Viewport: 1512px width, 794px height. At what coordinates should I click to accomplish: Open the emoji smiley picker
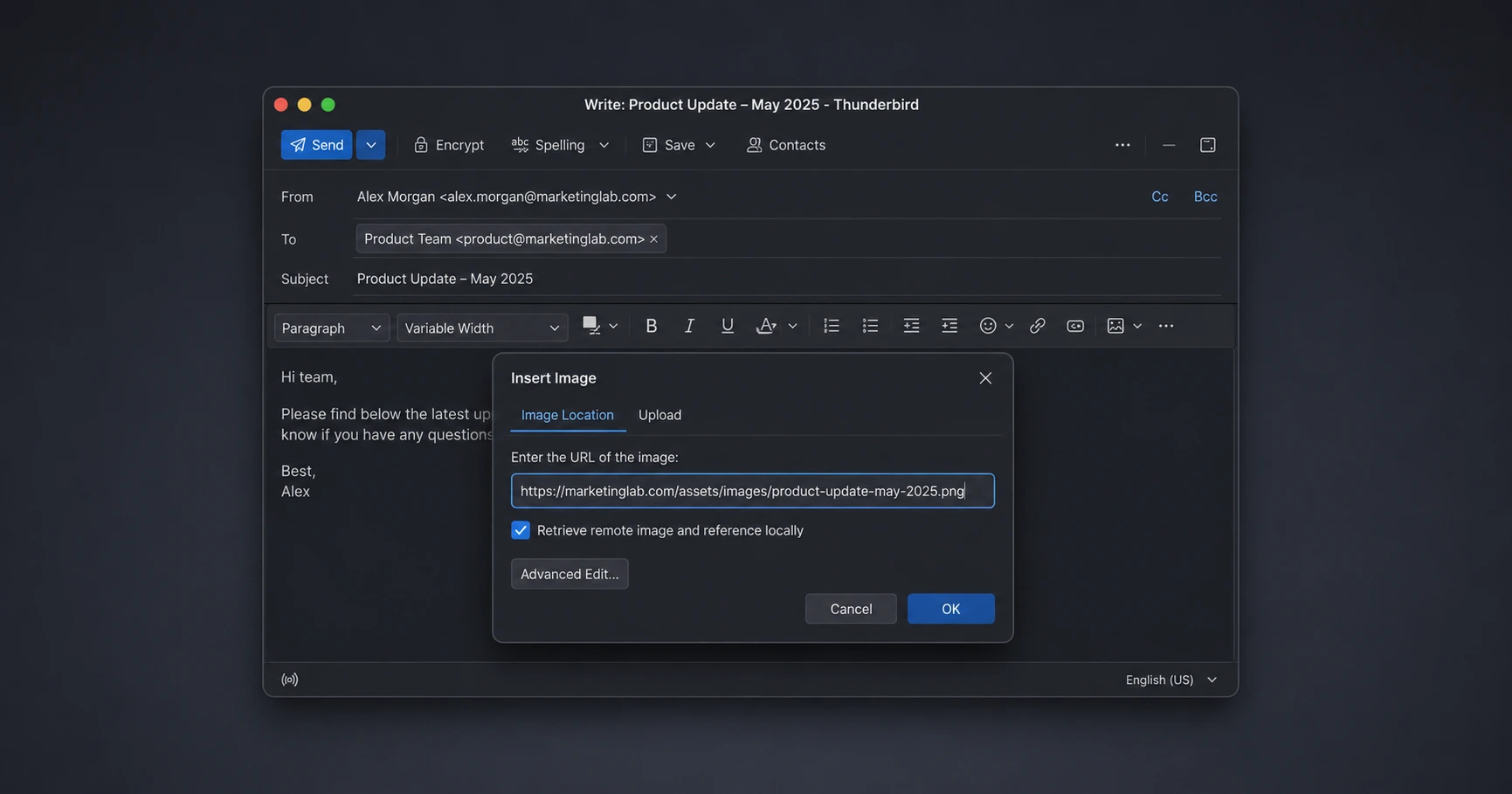coord(988,326)
